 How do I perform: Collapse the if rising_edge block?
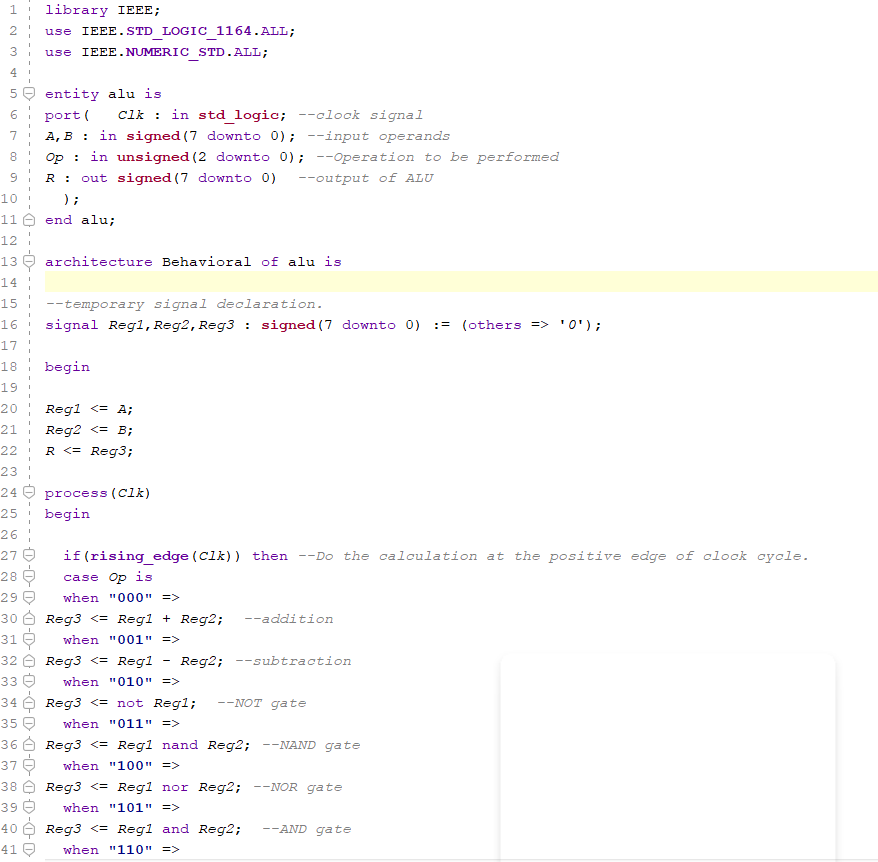pos(28,555)
